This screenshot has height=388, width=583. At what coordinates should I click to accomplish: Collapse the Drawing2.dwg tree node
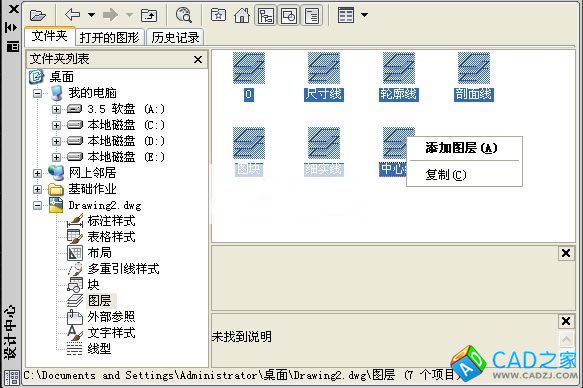[37, 205]
